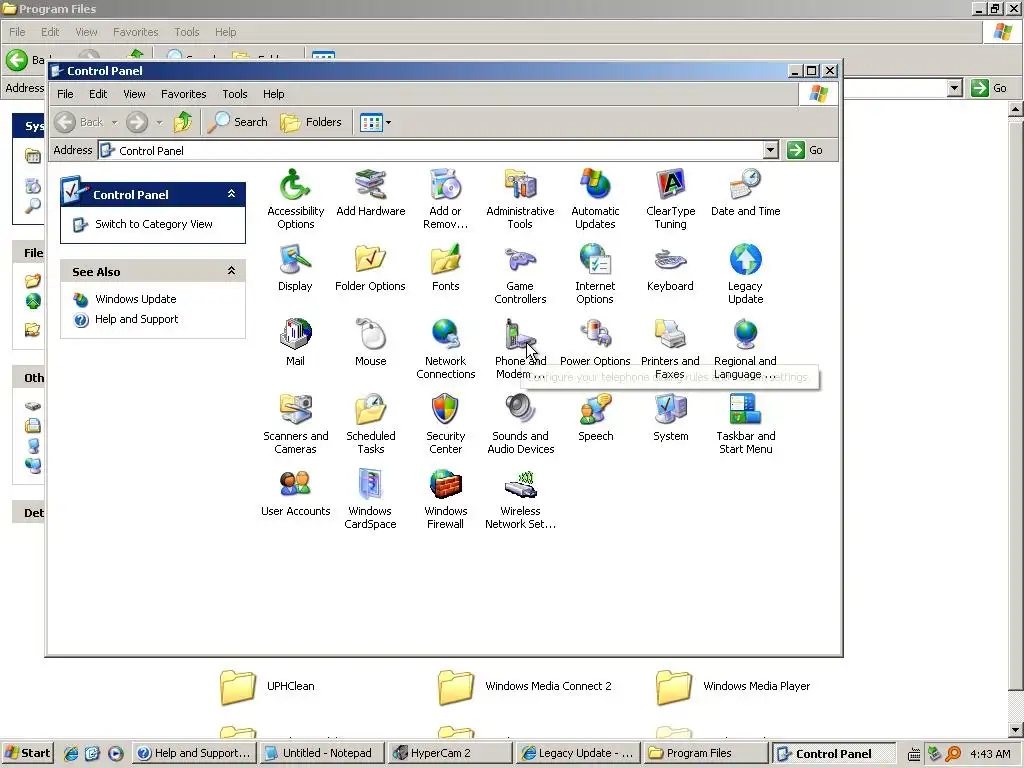
Task: Open Windows Media Player folder
Action: [733, 687]
